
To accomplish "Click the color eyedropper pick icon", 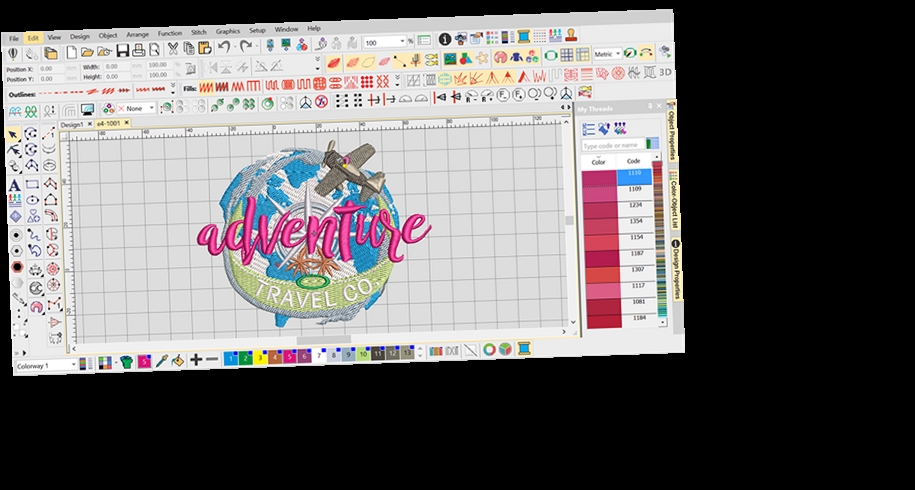I will [162, 361].
